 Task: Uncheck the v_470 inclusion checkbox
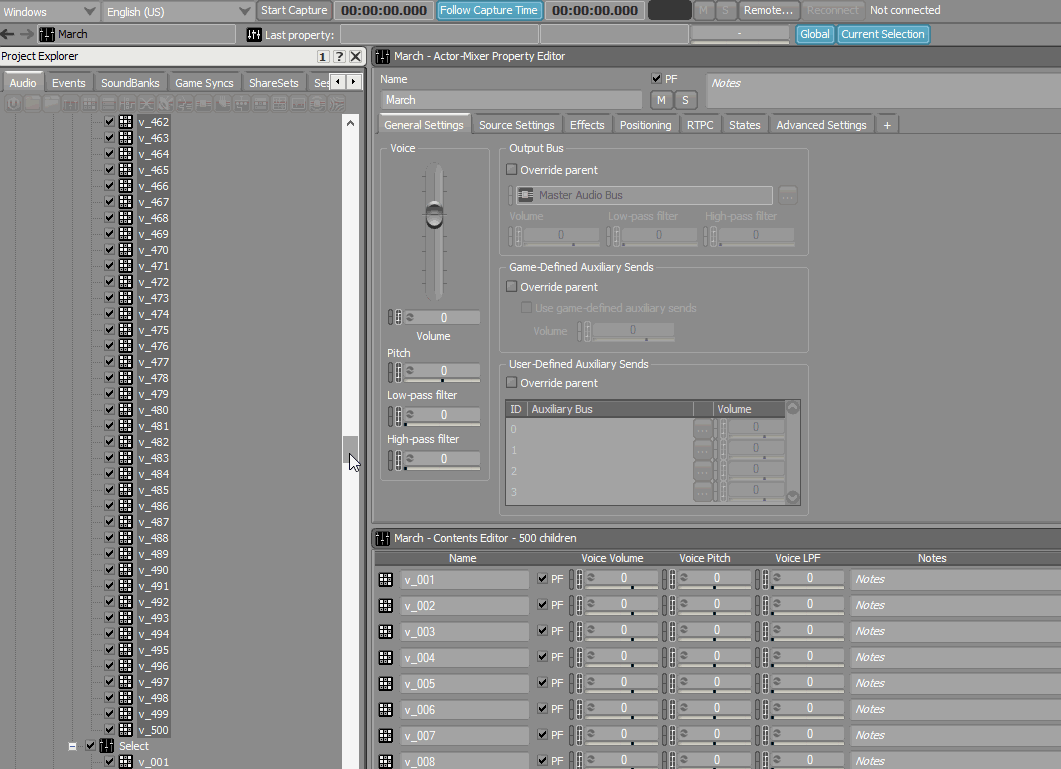click(x=110, y=250)
